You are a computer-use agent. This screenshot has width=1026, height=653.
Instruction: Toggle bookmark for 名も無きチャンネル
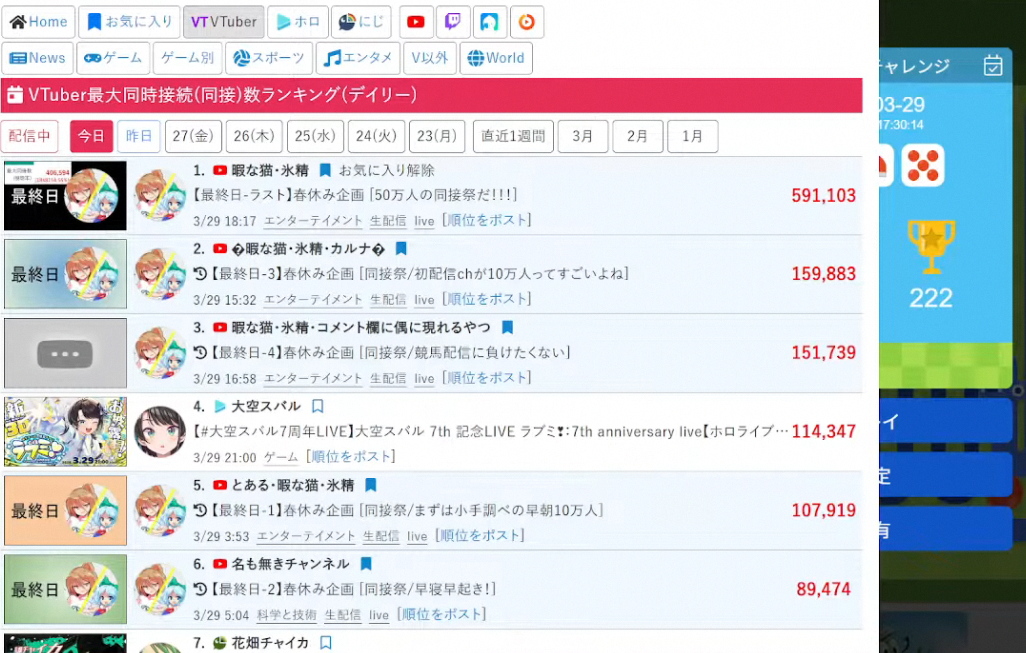click(366, 564)
